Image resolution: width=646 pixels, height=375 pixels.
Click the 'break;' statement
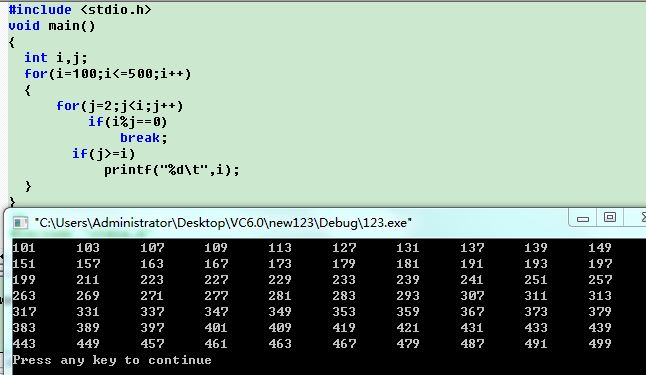144,138
